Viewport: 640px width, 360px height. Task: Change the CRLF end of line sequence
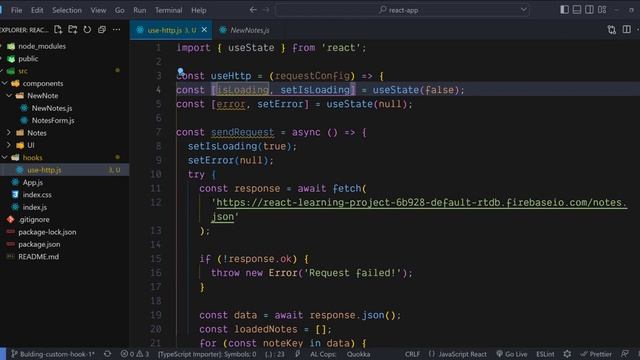[x=412, y=354]
